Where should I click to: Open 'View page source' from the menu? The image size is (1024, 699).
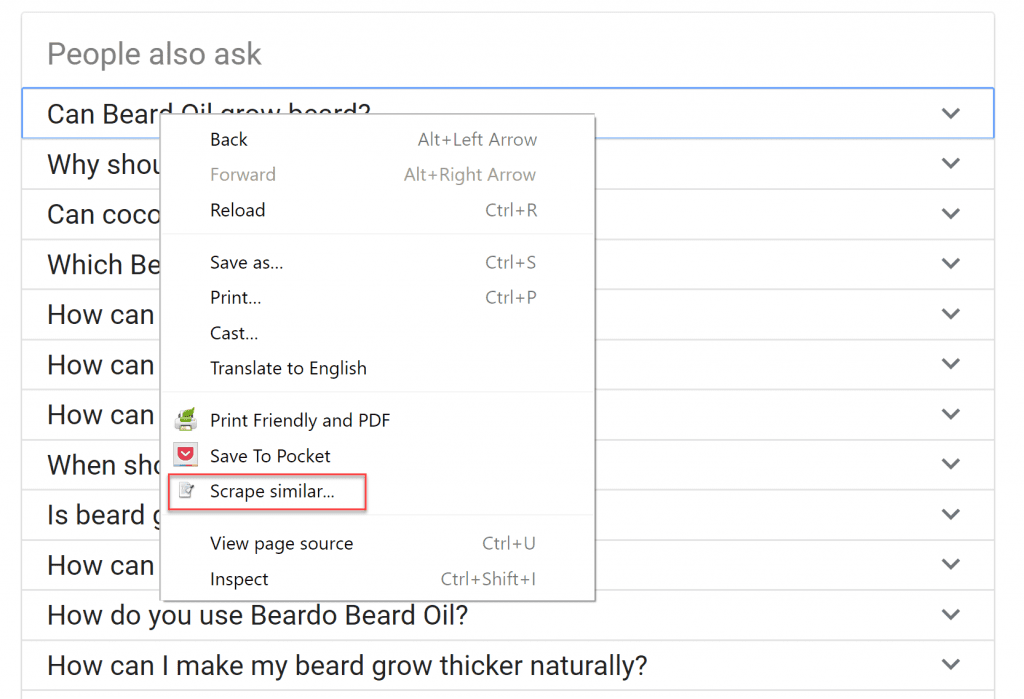coord(281,543)
